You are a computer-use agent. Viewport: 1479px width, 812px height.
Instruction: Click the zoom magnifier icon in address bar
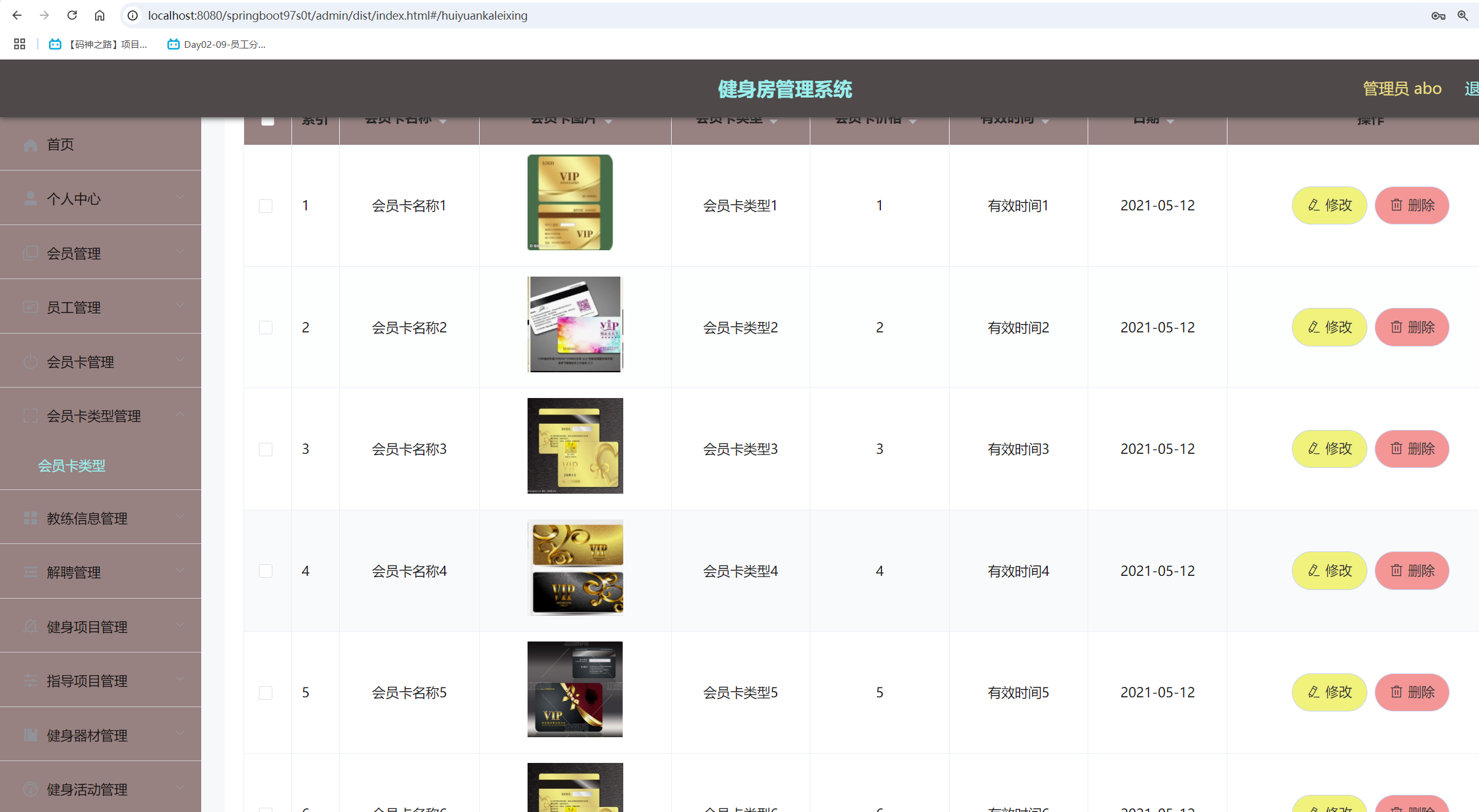coord(1463,15)
